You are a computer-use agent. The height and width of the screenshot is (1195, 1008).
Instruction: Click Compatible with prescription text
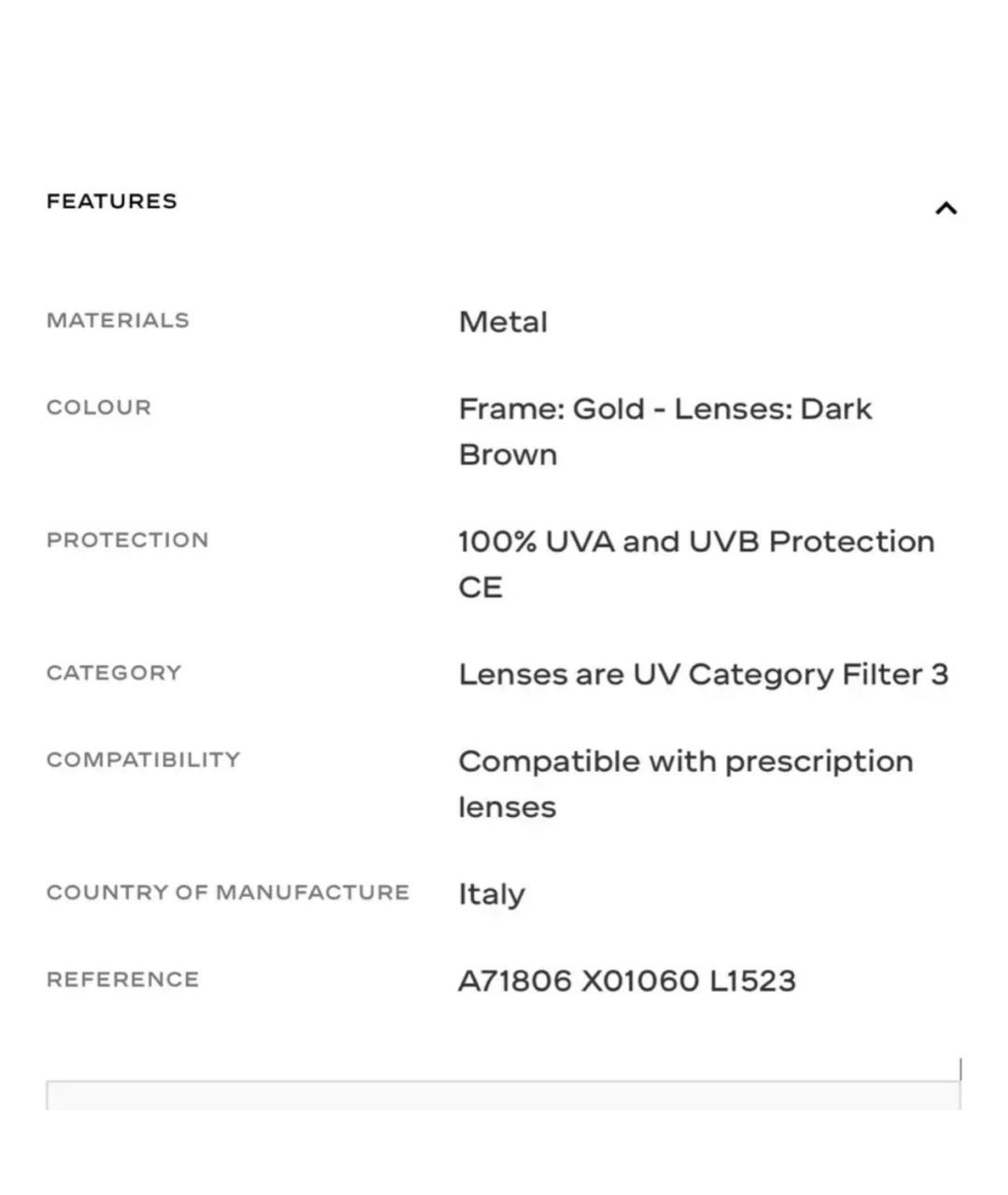pyautogui.click(x=686, y=762)
